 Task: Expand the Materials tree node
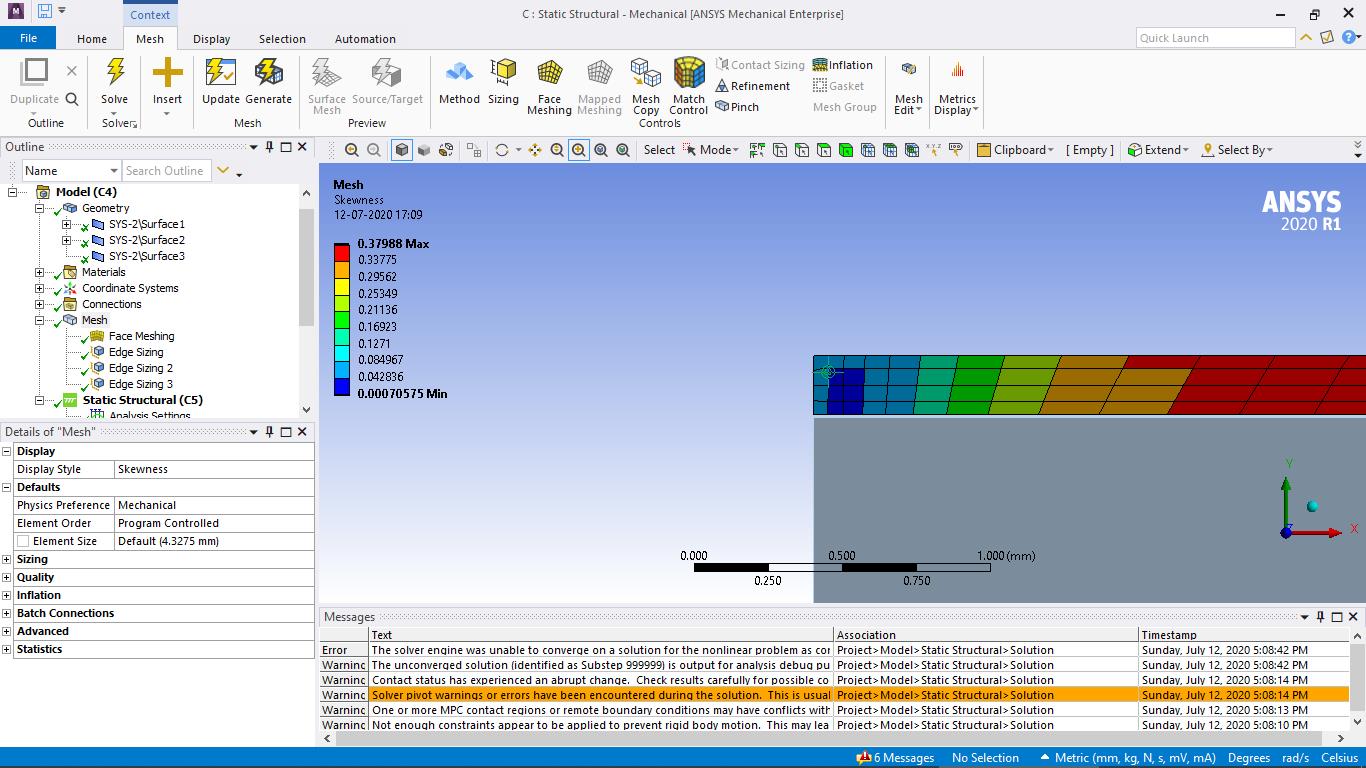39,272
